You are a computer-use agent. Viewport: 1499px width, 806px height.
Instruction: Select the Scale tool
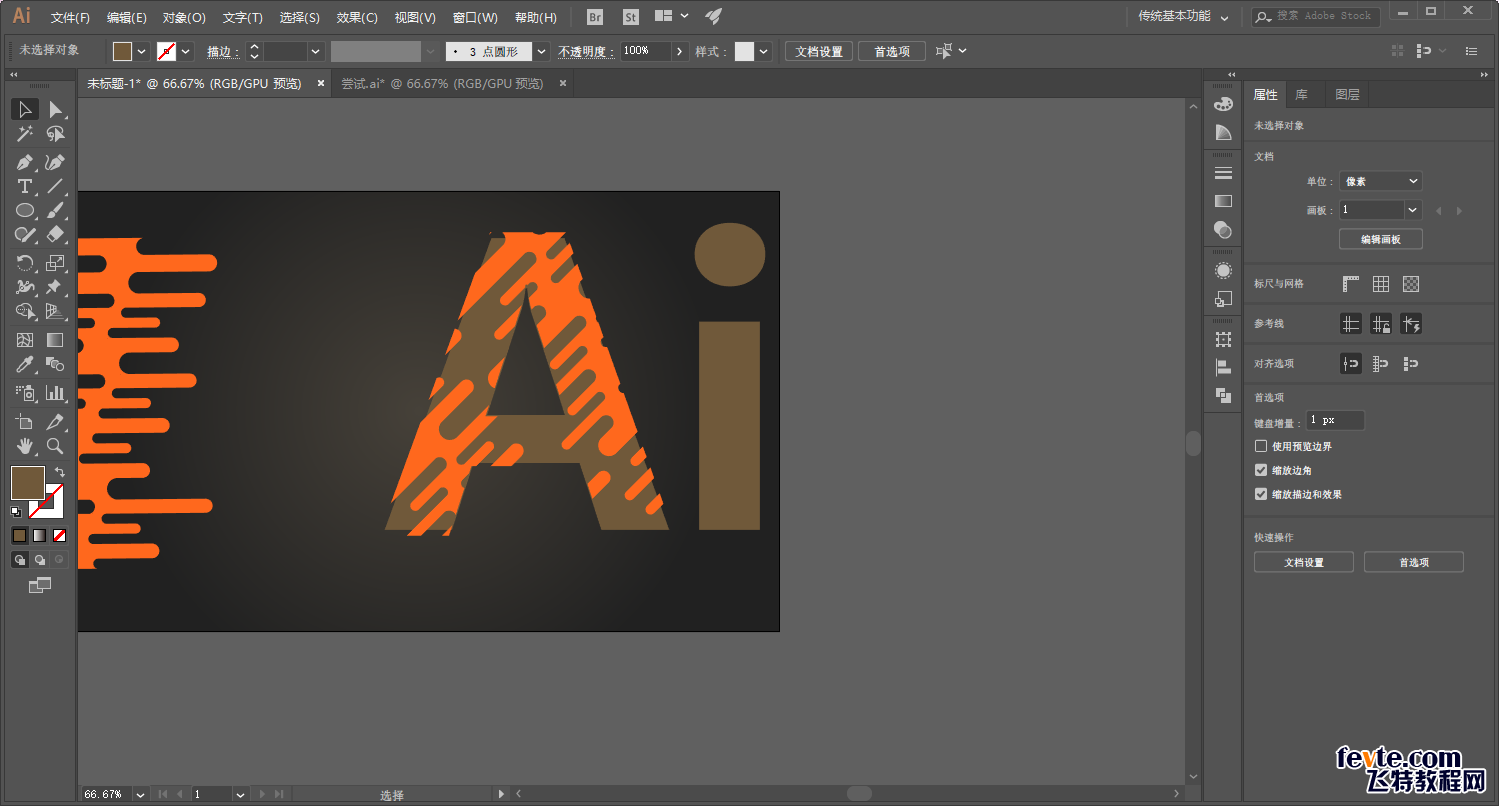(55, 263)
